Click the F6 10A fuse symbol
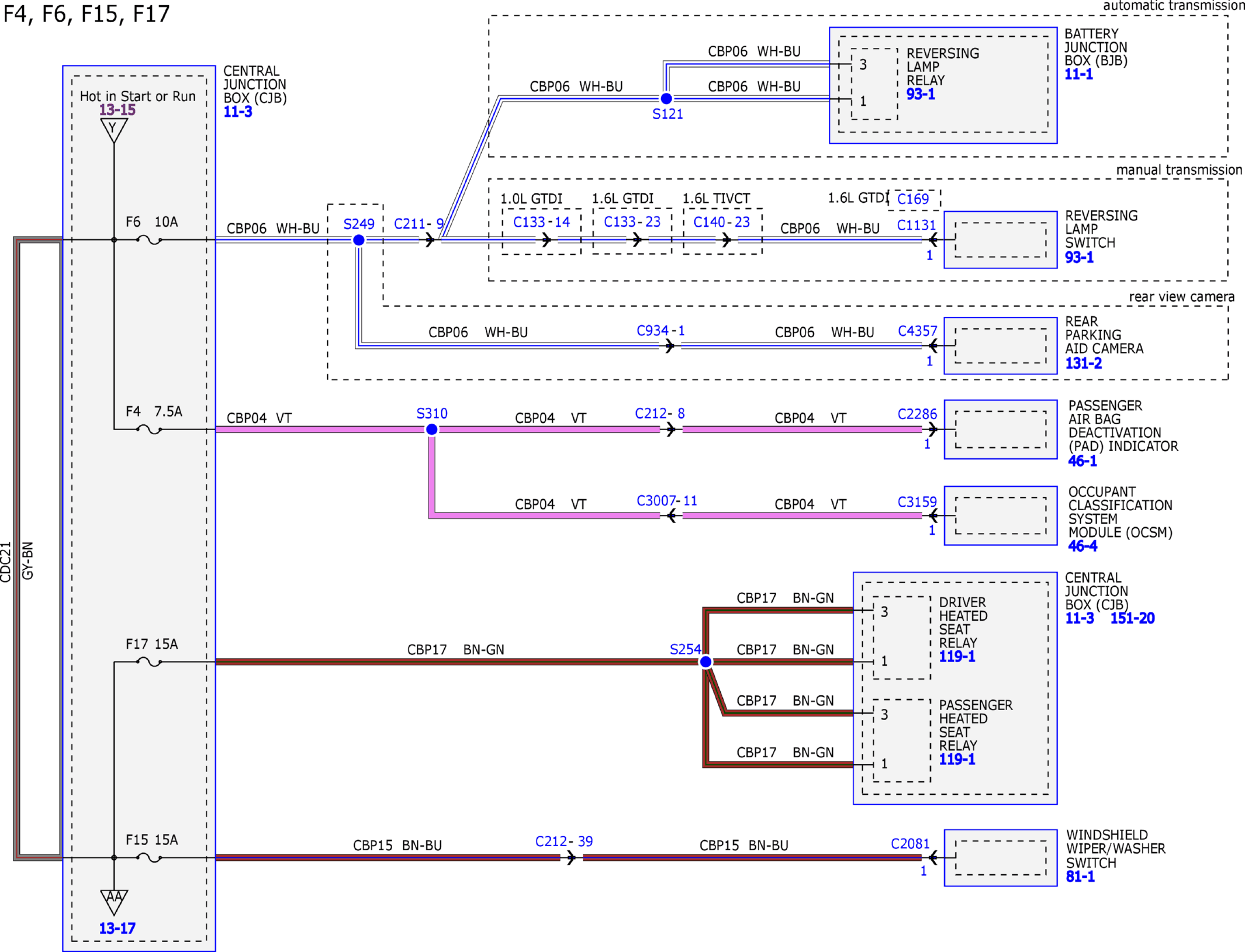1245x952 pixels. click(x=149, y=240)
